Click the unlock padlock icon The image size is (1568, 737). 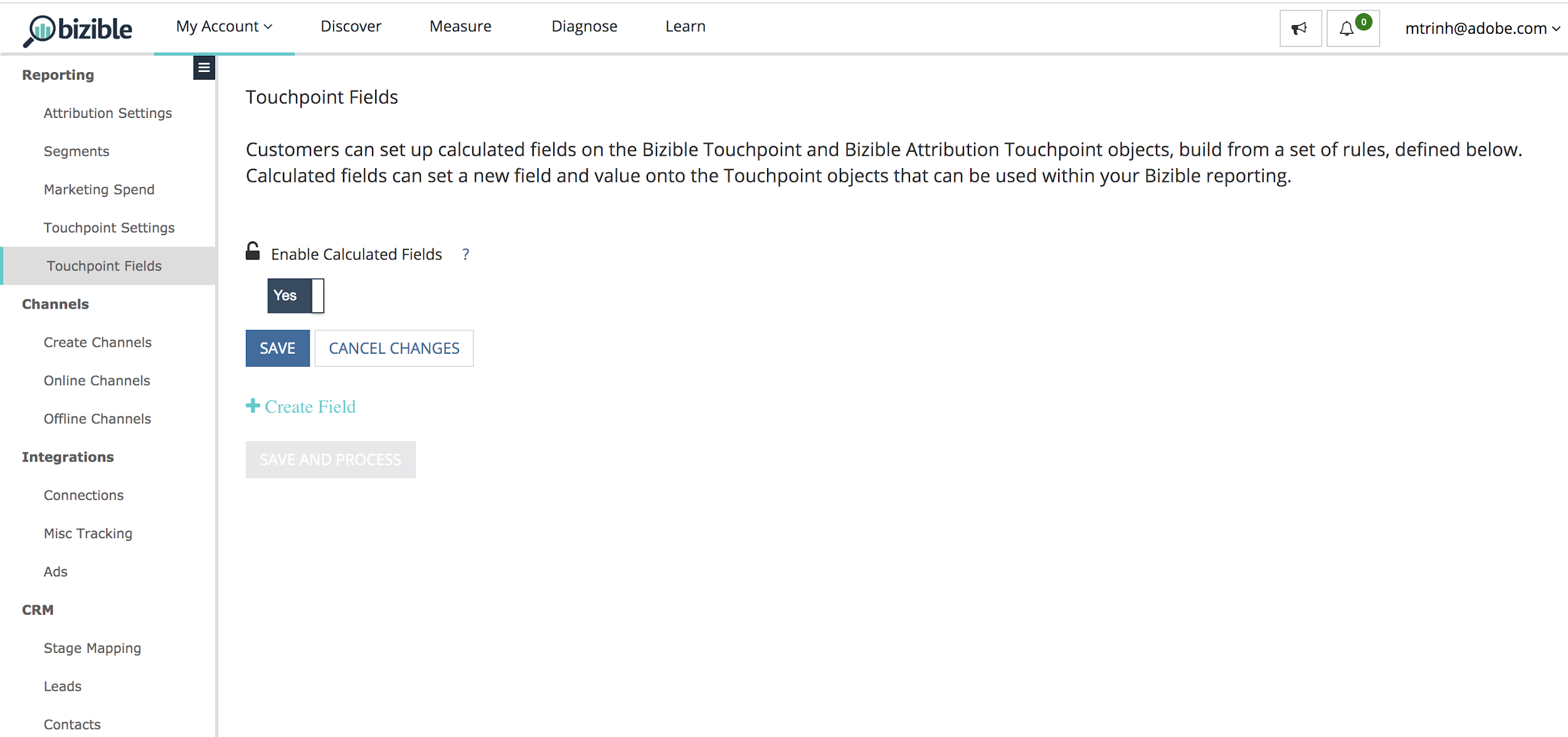coord(253,251)
